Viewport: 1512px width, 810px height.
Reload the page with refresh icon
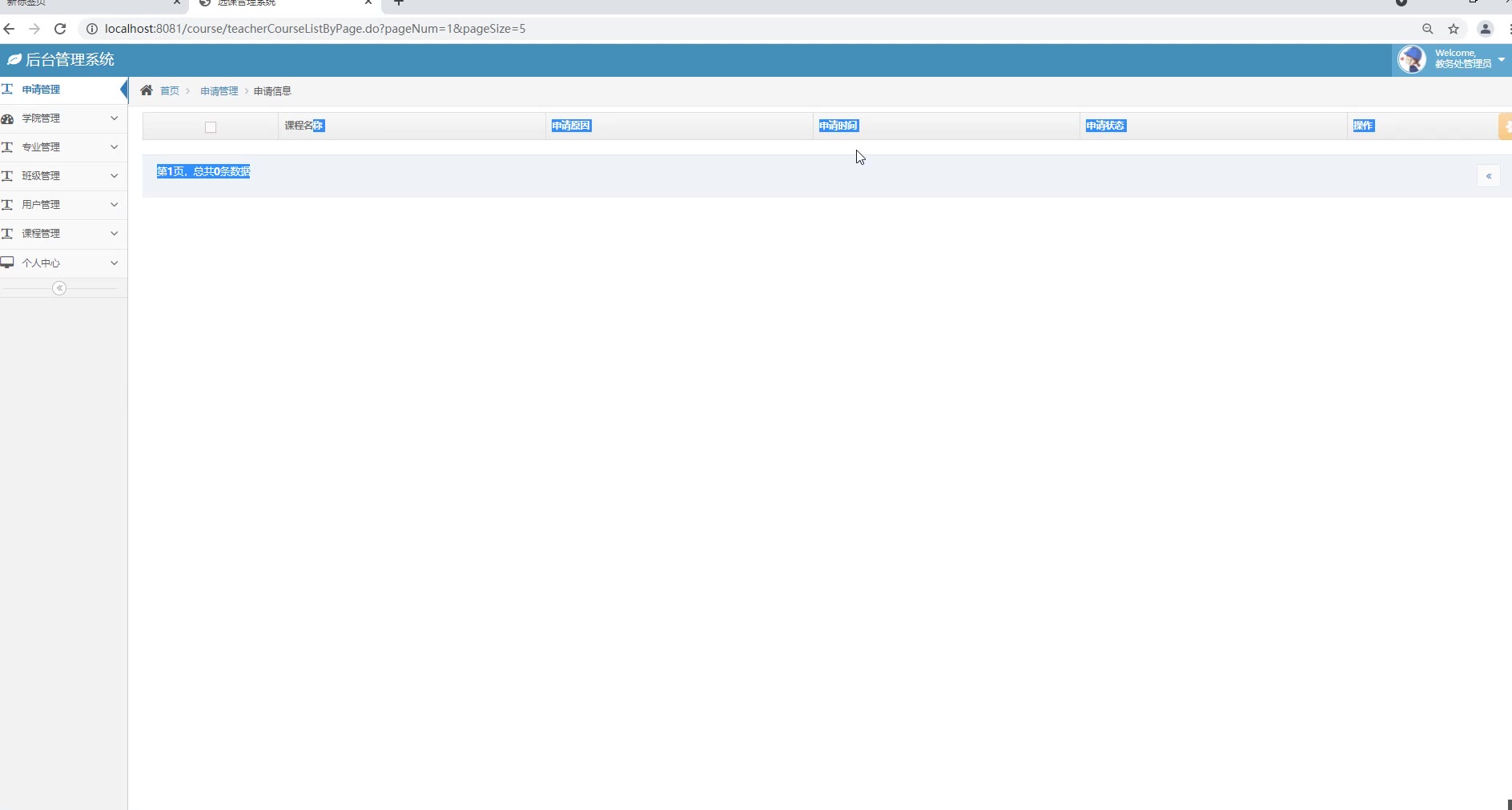[x=60, y=29]
